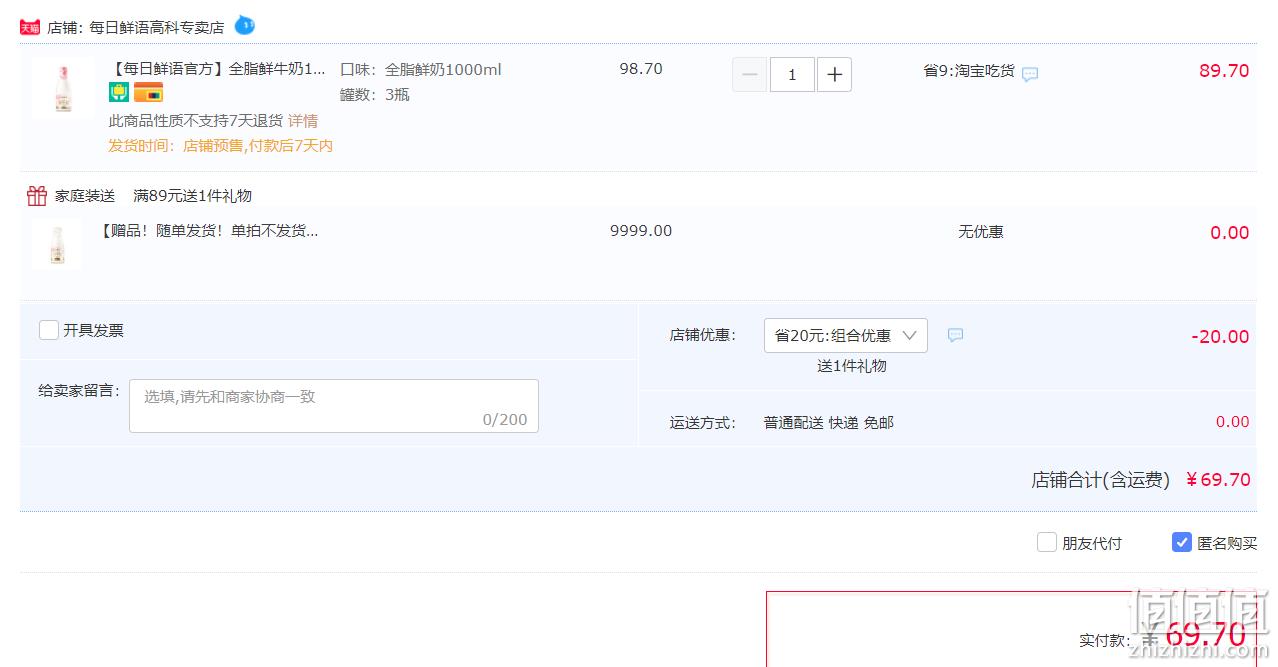
Task: Click the promo text 满89元送1件礼物
Action: point(193,196)
